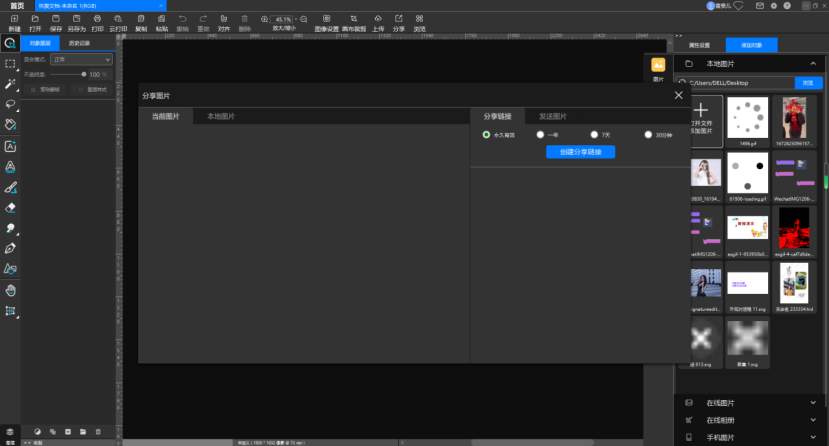Open the blend mode dropdown in layer panel
Screen dimensions: 829x446
pyautogui.click(x=81, y=60)
